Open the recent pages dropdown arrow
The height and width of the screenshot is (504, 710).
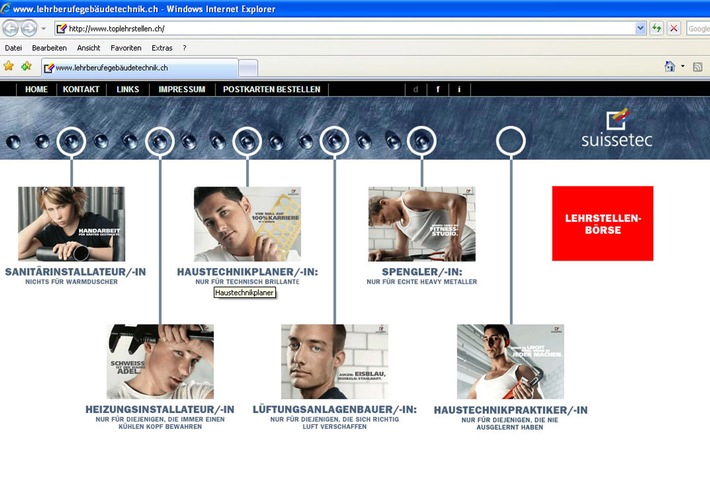click(46, 29)
